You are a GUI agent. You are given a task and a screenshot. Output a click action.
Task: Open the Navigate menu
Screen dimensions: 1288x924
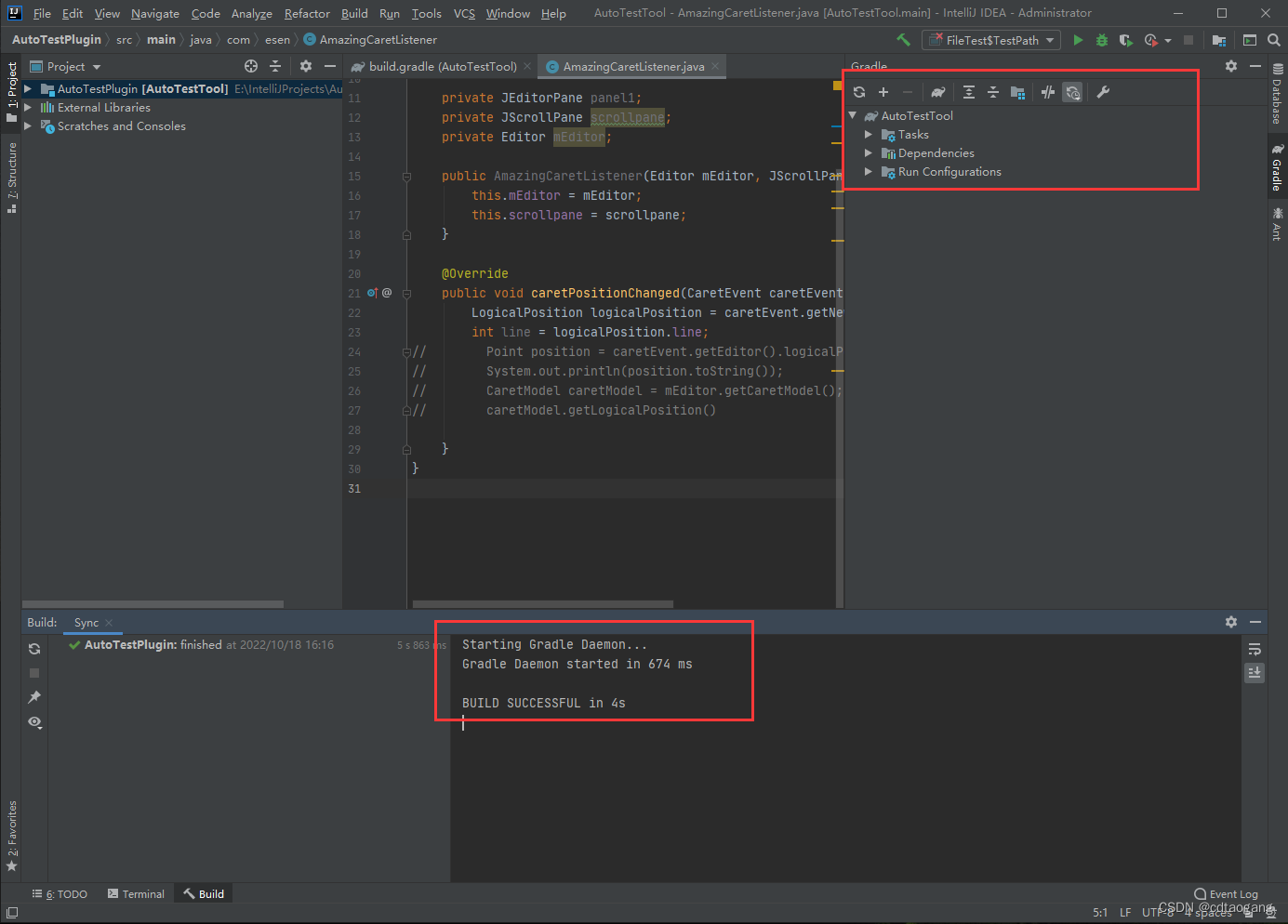pyautogui.click(x=154, y=13)
